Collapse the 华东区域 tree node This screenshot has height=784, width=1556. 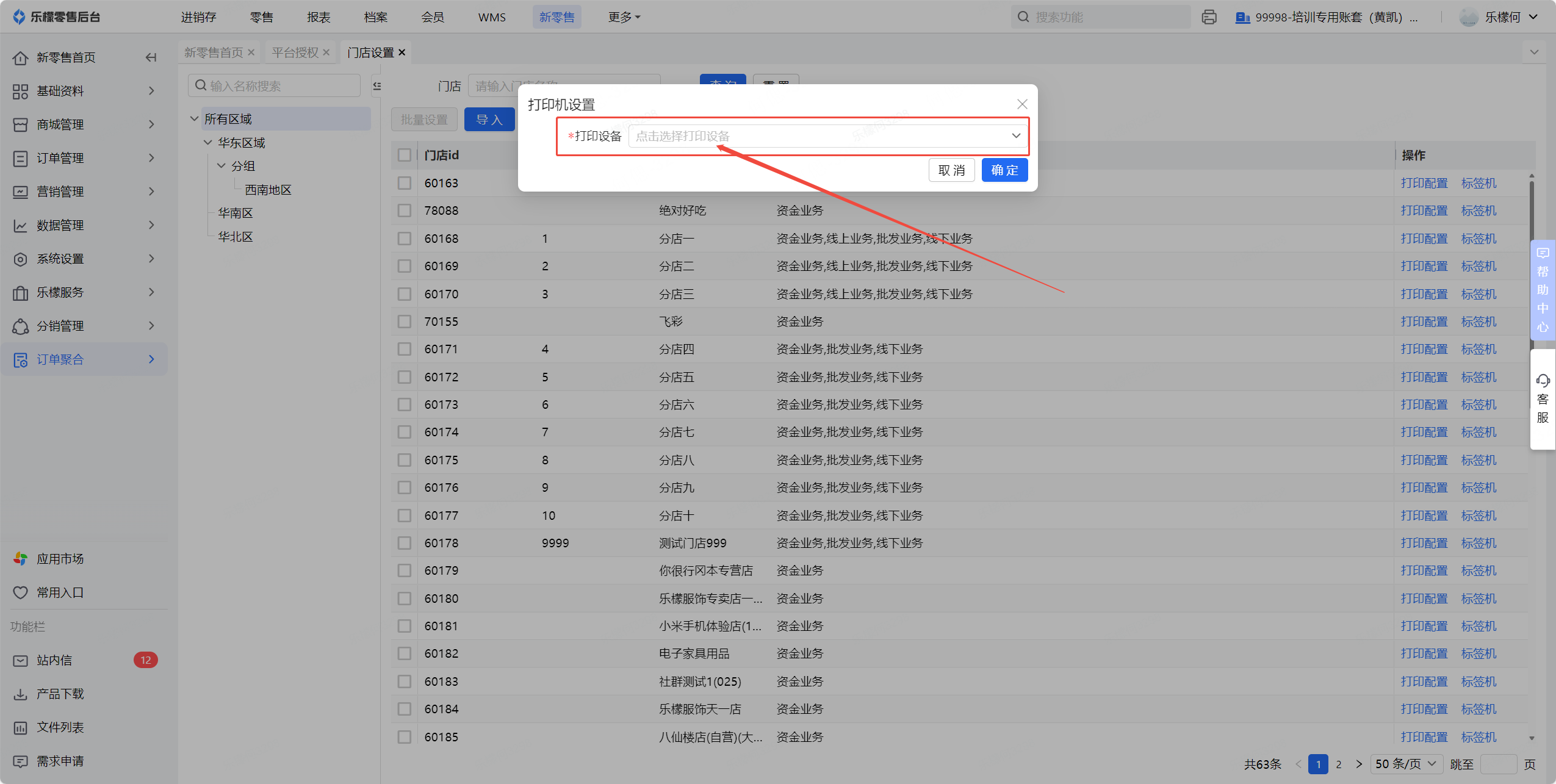[x=207, y=143]
